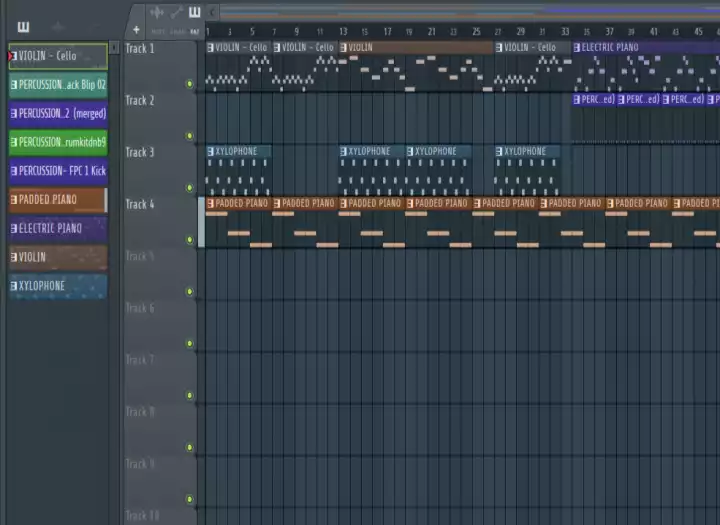Image resolution: width=720 pixels, height=525 pixels.
Task: Toggle the green mute switch of Track 6
Action: tap(189, 343)
